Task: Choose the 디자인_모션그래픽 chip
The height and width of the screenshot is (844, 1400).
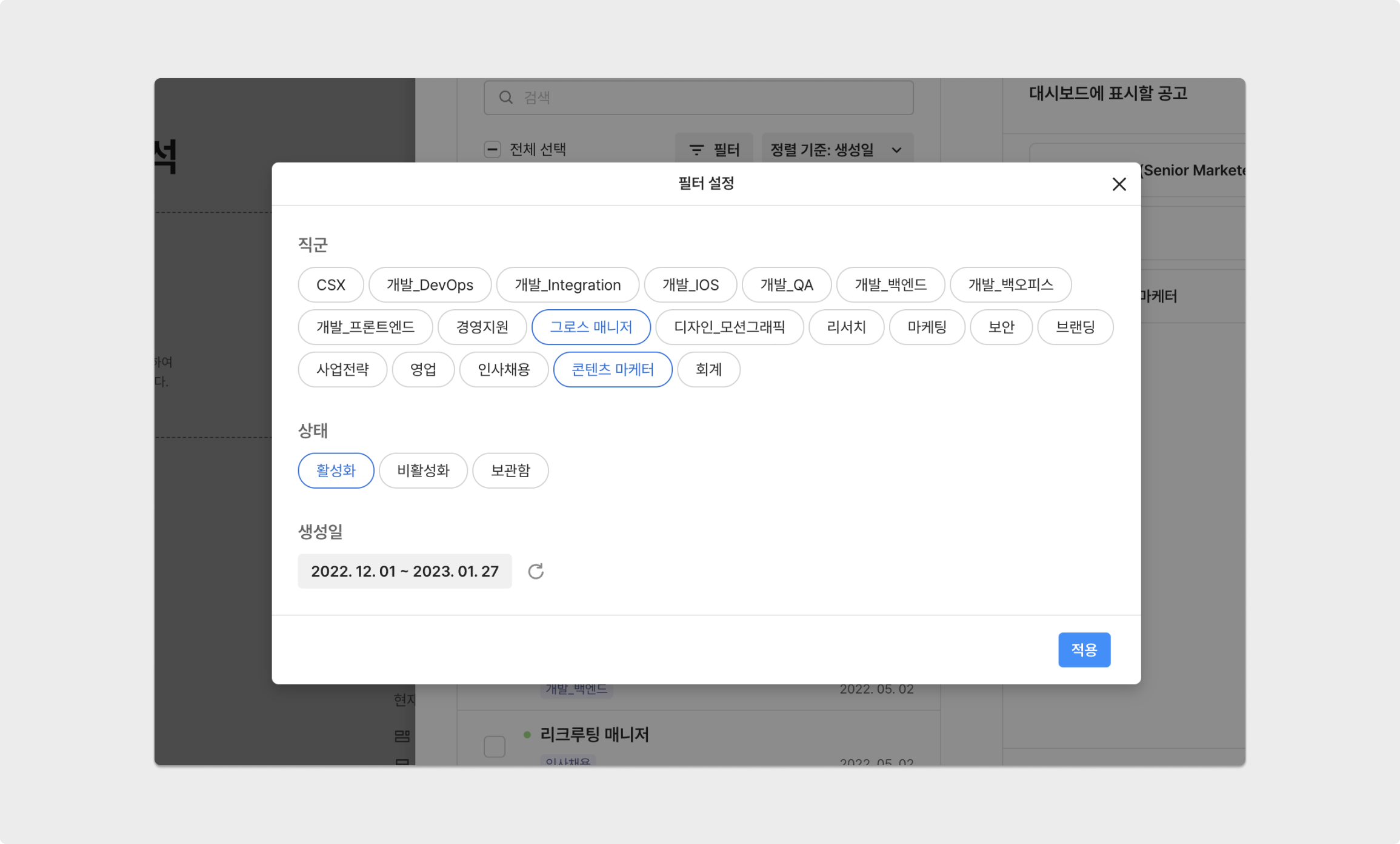Action: click(729, 327)
